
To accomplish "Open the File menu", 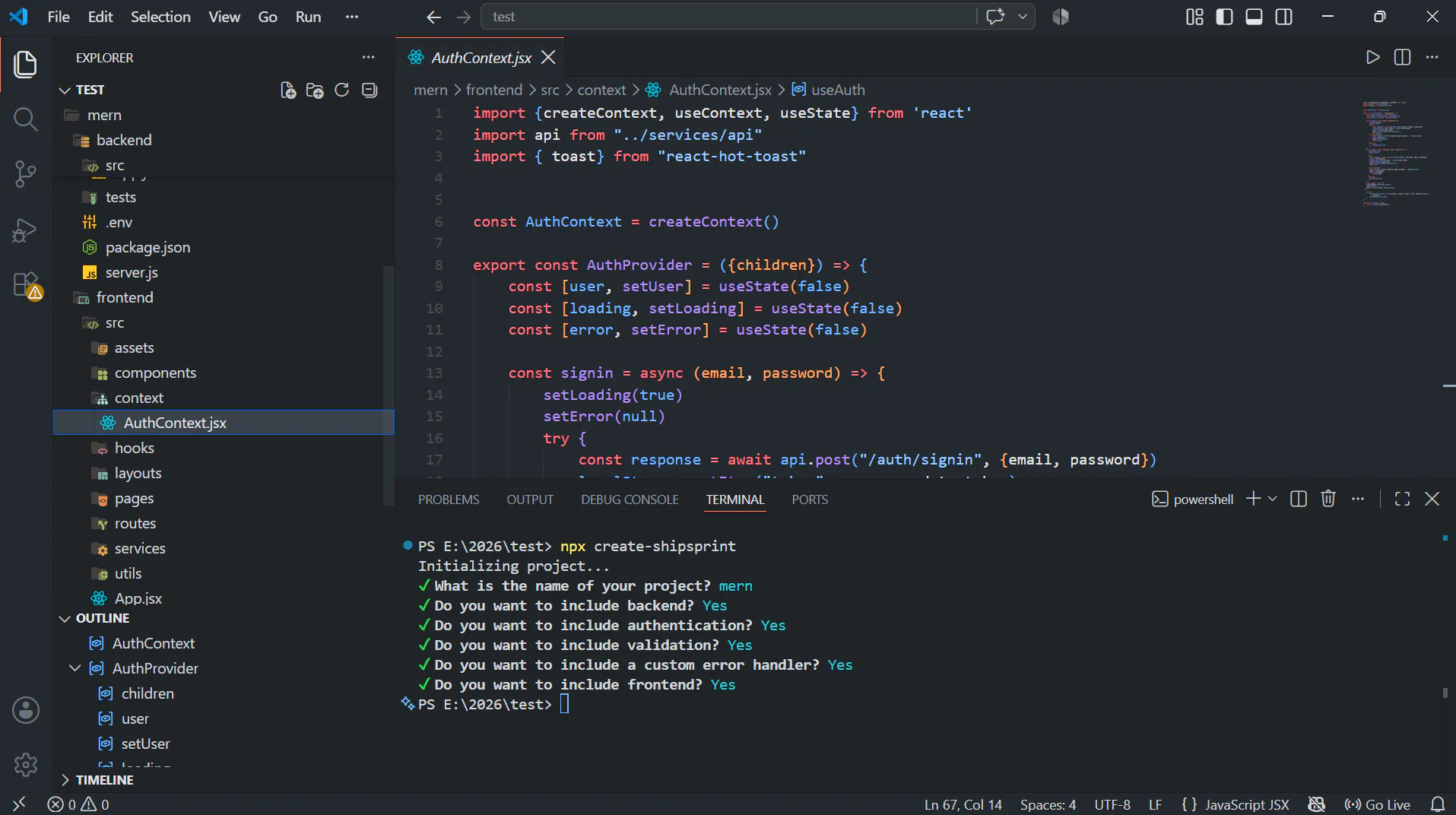I will coord(59,17).
